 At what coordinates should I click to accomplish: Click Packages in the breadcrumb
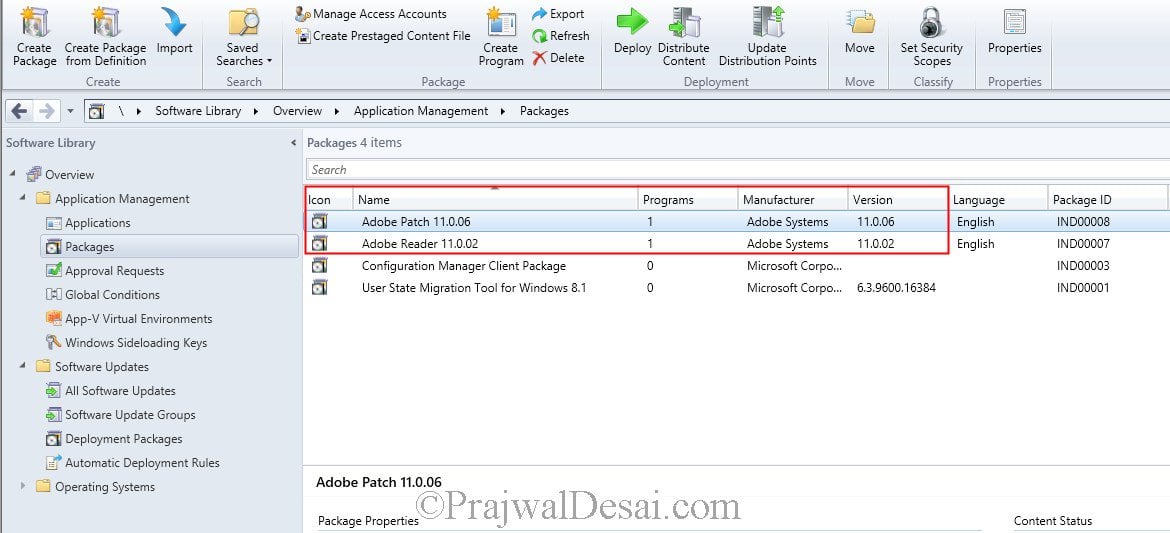544,111
